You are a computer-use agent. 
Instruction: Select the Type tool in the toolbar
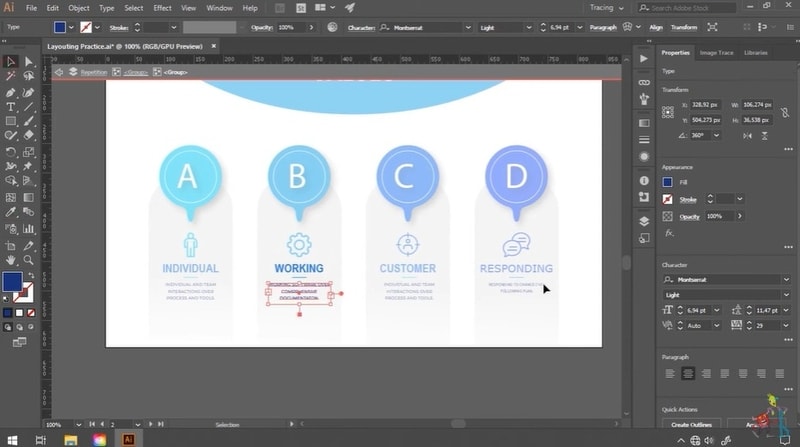(x=11, y=106)
